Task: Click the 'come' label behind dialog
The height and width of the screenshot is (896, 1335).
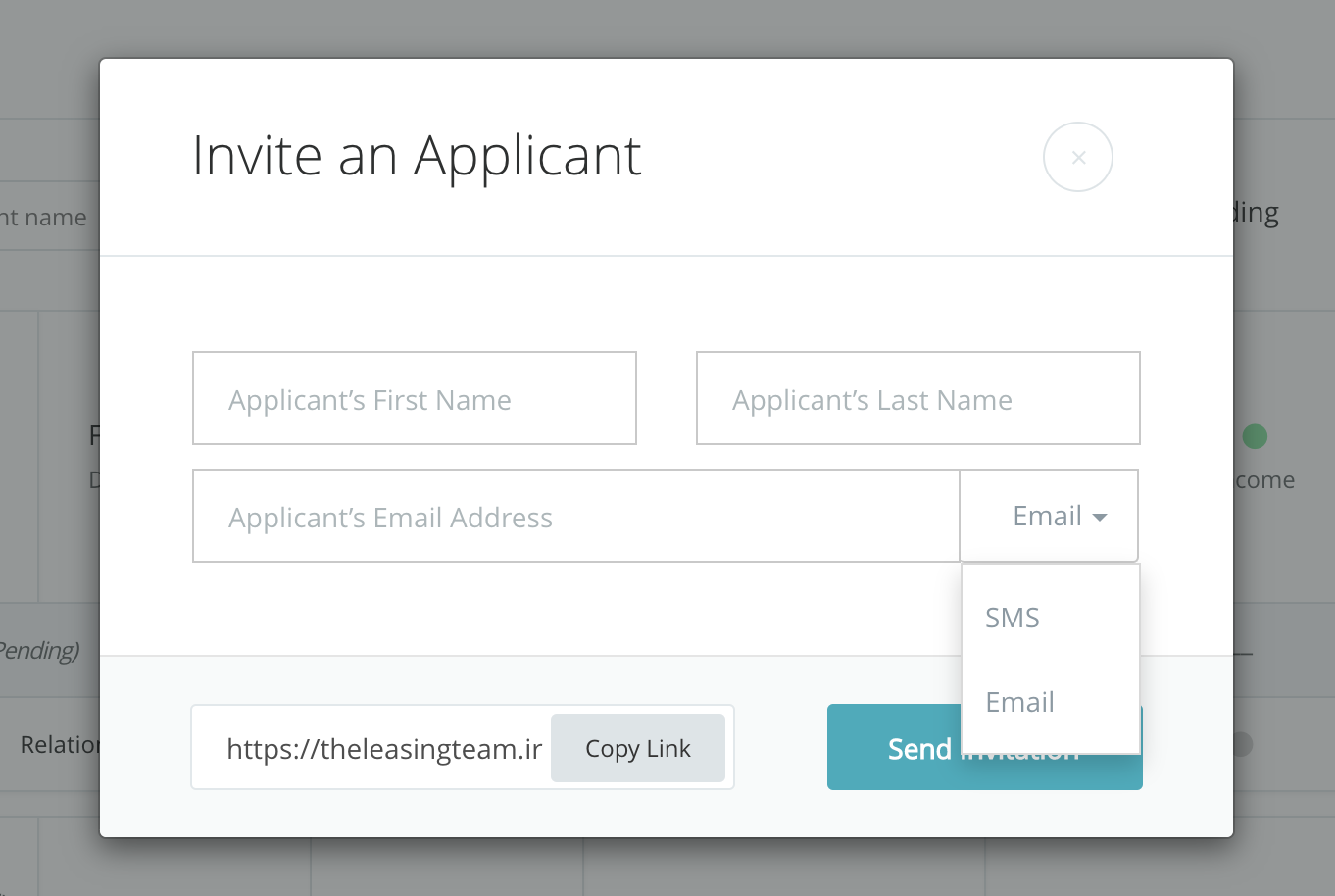Action: (1265, 480)
